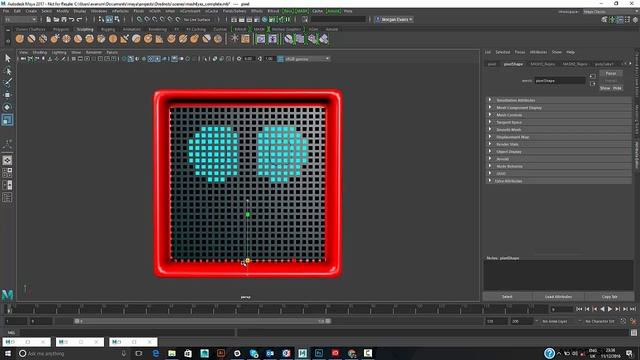
Task: Open the Outliner layout icon in sidebar
Action: pyautogui.click(x=7, y=198)
